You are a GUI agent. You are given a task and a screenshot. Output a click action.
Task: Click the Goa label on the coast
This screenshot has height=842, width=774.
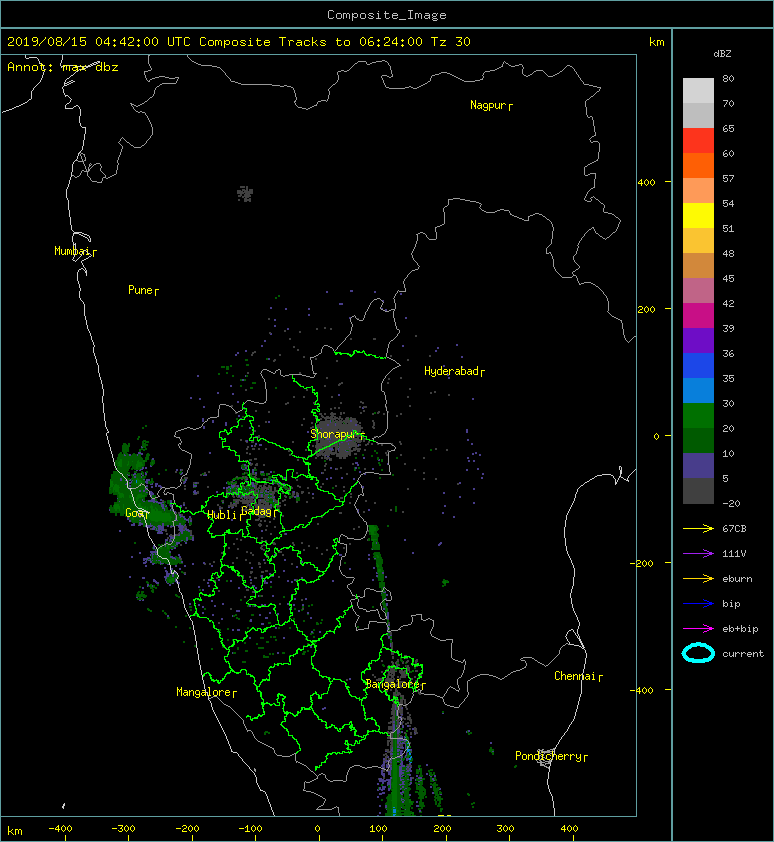pyautogui.click(x=135, y=513)
